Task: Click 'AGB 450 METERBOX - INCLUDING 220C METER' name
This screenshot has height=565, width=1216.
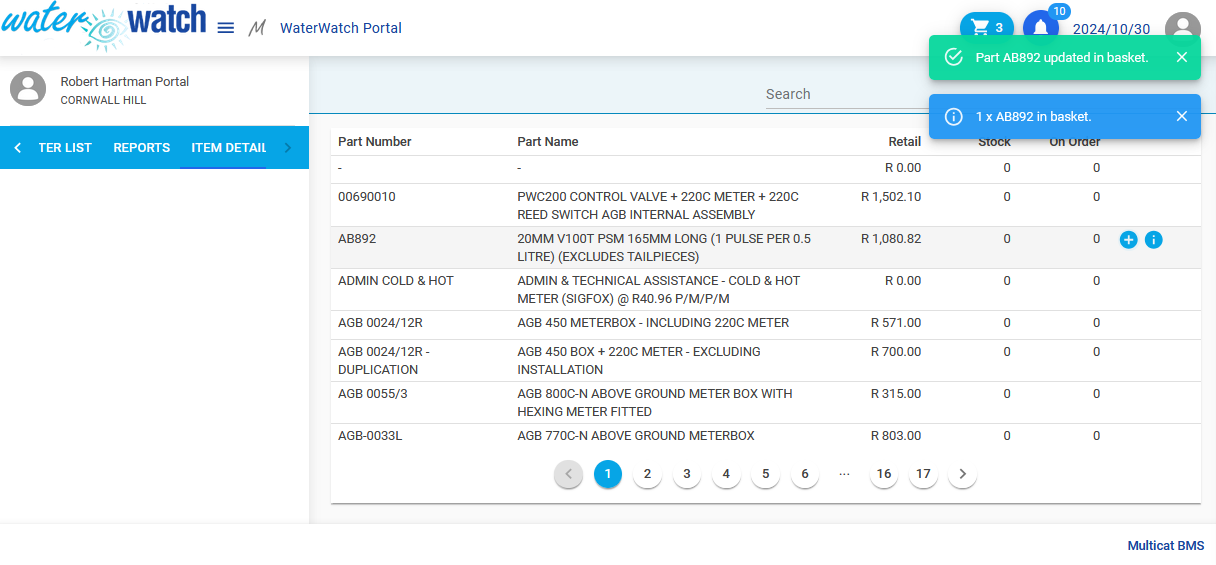Action: coord(653,323)
